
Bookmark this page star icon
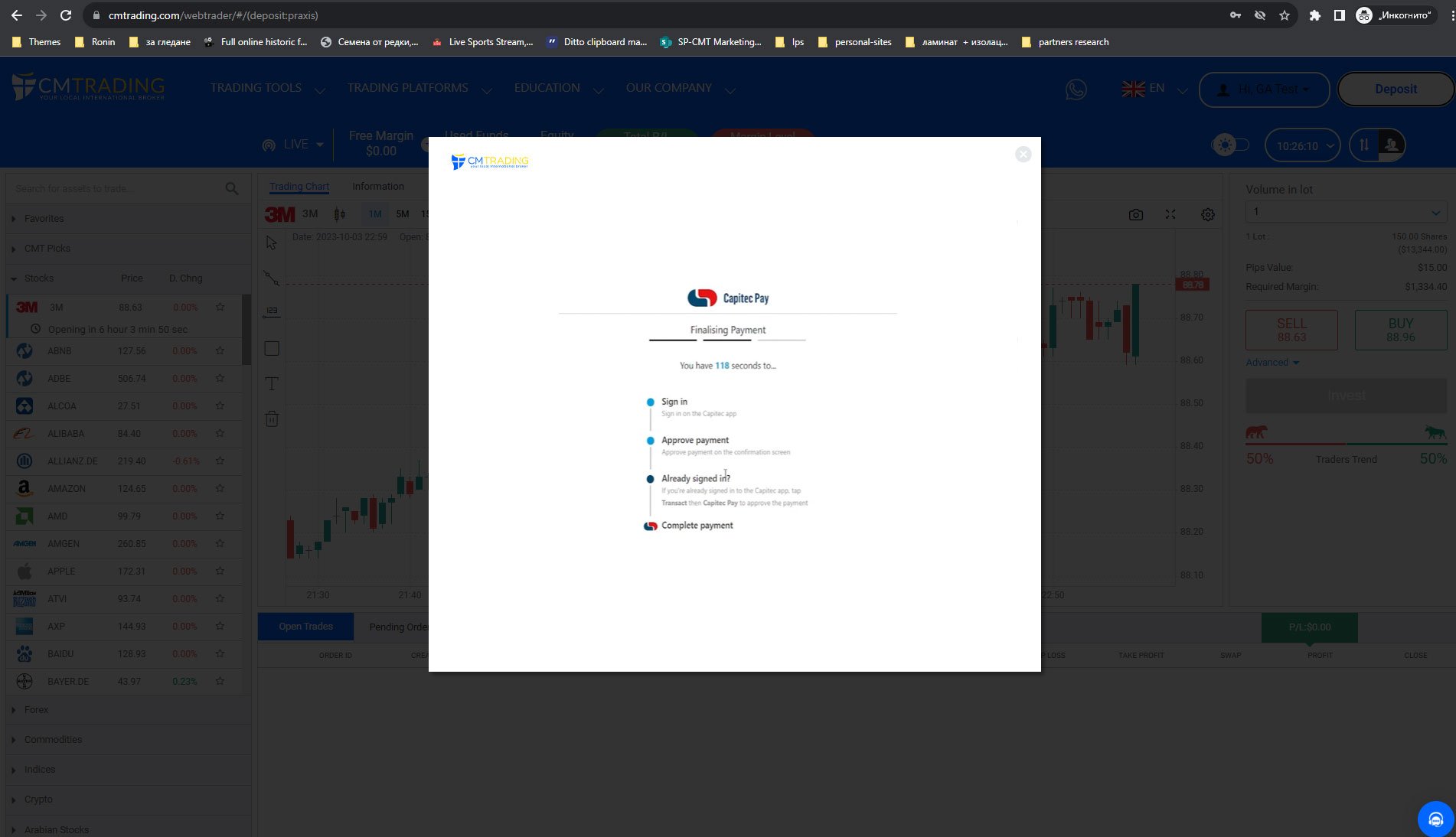[x=1285, y=15]
